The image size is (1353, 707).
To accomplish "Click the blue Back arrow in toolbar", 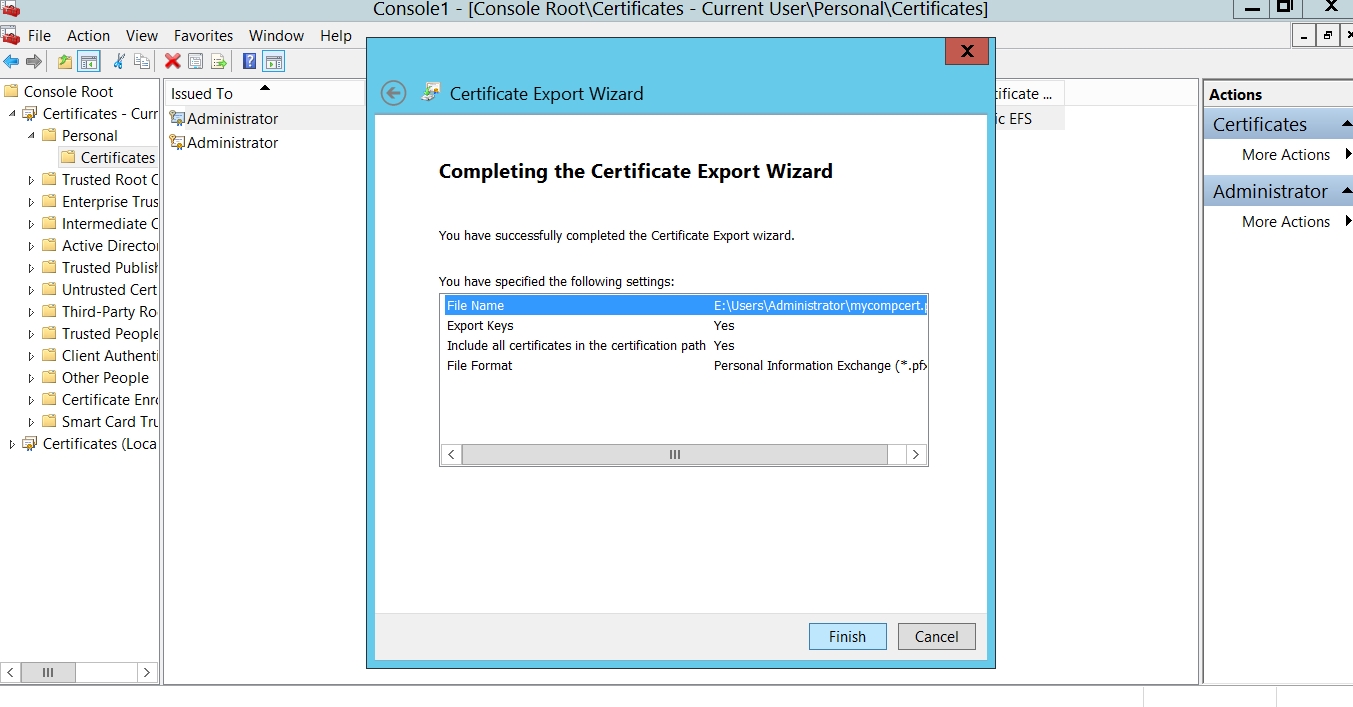I will pos(11,62).
